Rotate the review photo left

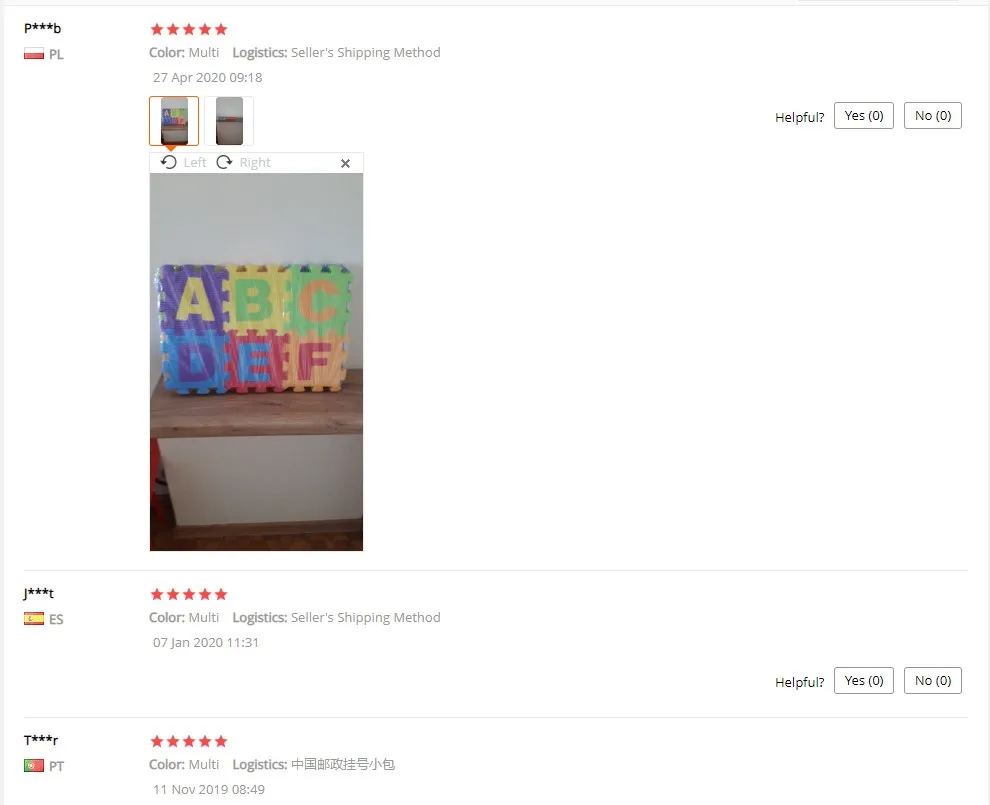click(x=184, y=162)
